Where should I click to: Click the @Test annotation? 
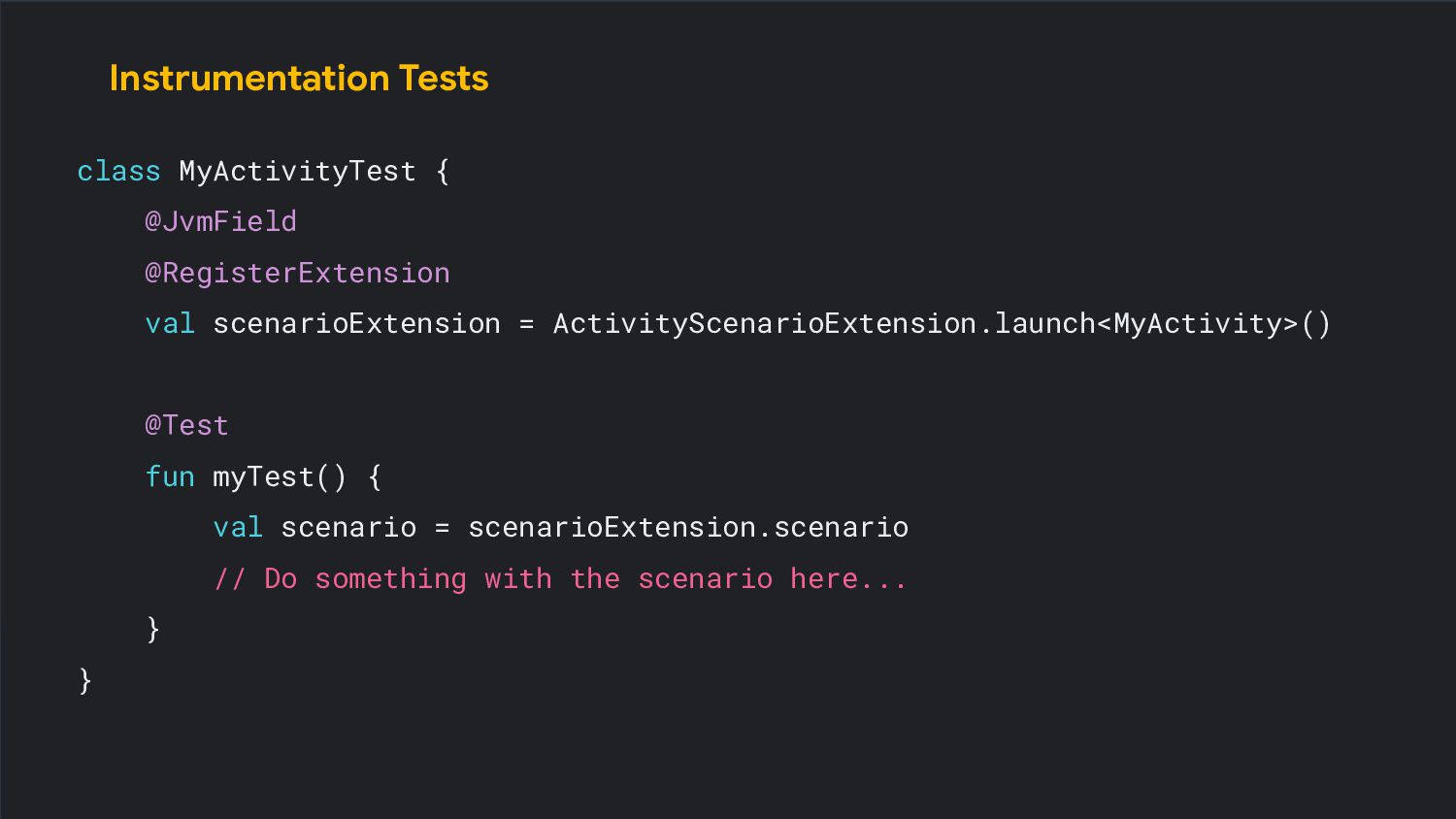pyautogui.click(x=186, y=426)
